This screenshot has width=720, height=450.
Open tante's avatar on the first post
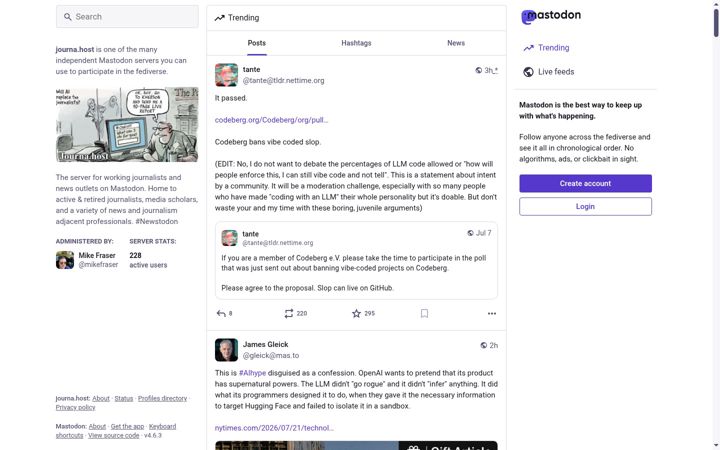[226, 75]
